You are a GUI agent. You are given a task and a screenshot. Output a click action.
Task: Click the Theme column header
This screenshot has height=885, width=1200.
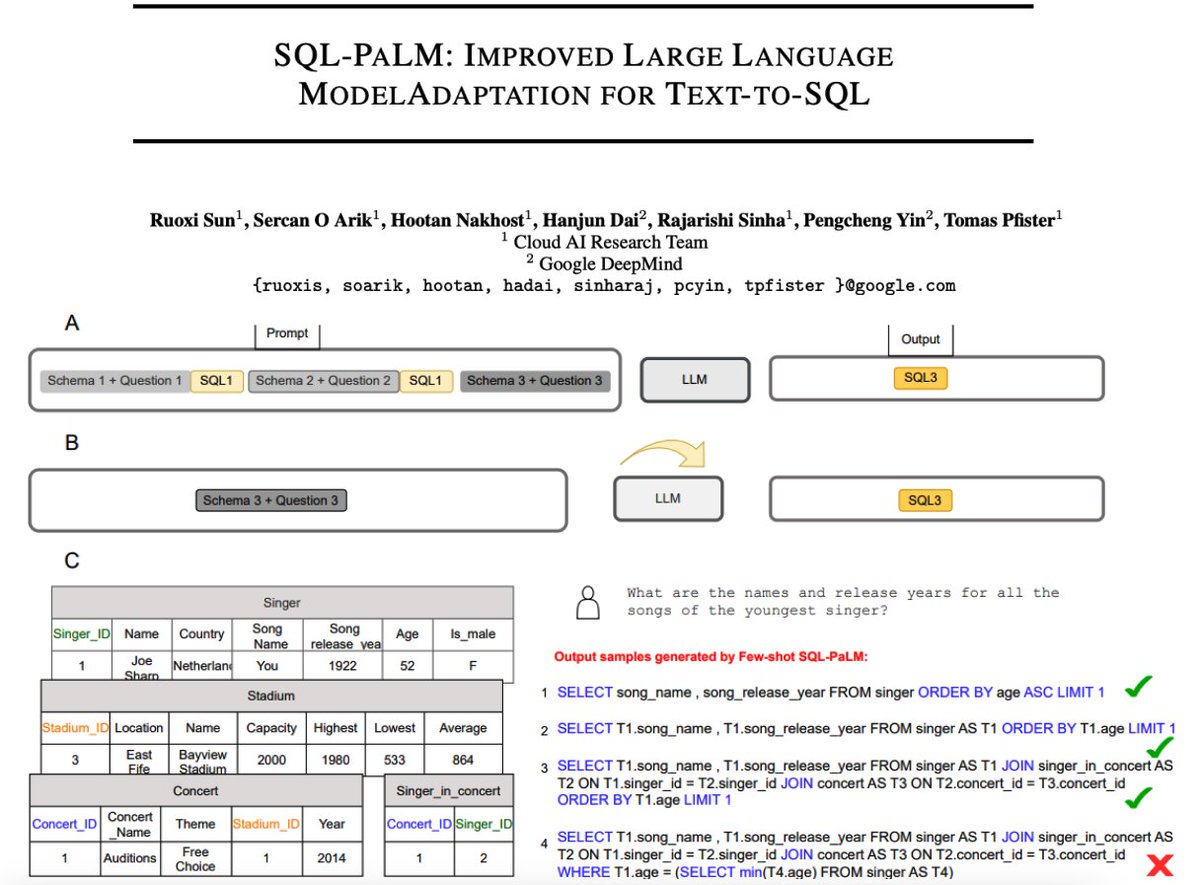pos(195,824)
